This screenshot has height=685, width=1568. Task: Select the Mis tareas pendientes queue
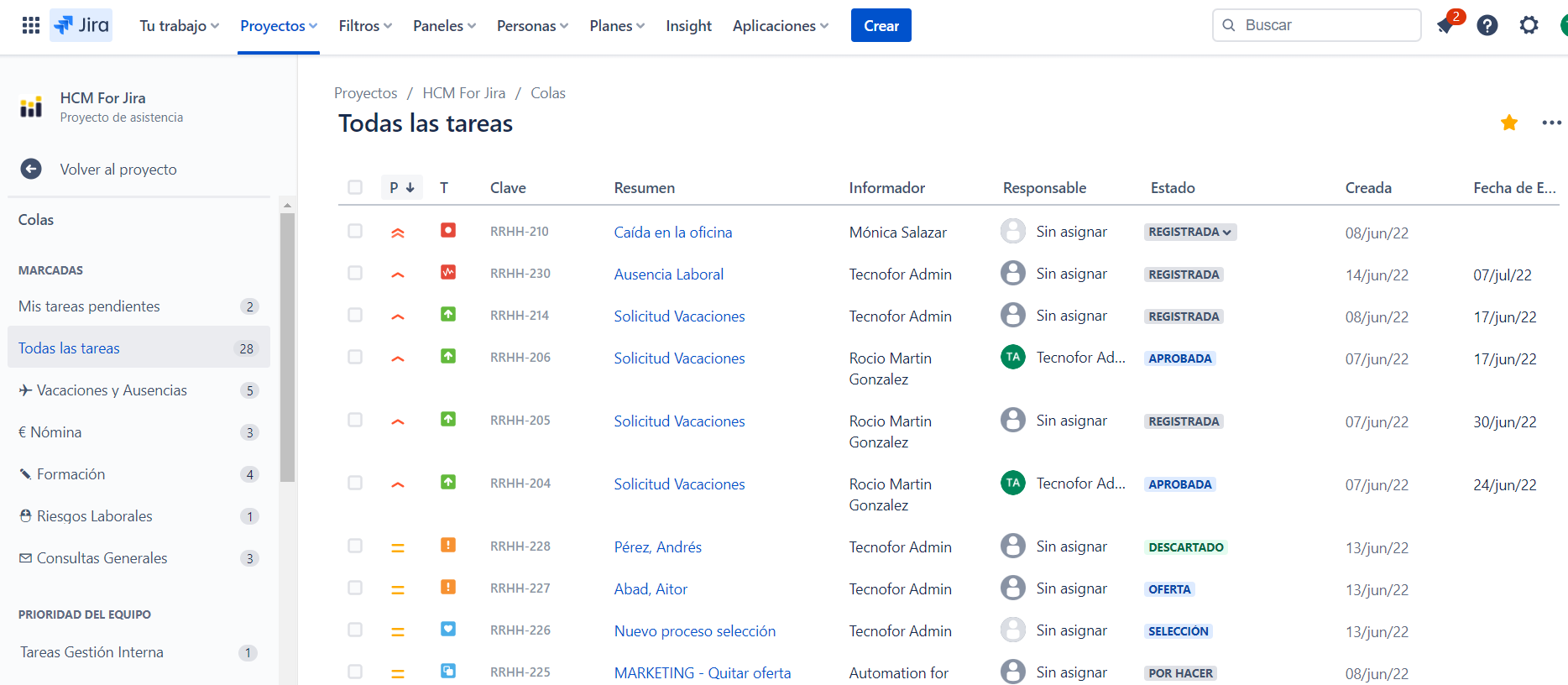(x=139, y=306)
